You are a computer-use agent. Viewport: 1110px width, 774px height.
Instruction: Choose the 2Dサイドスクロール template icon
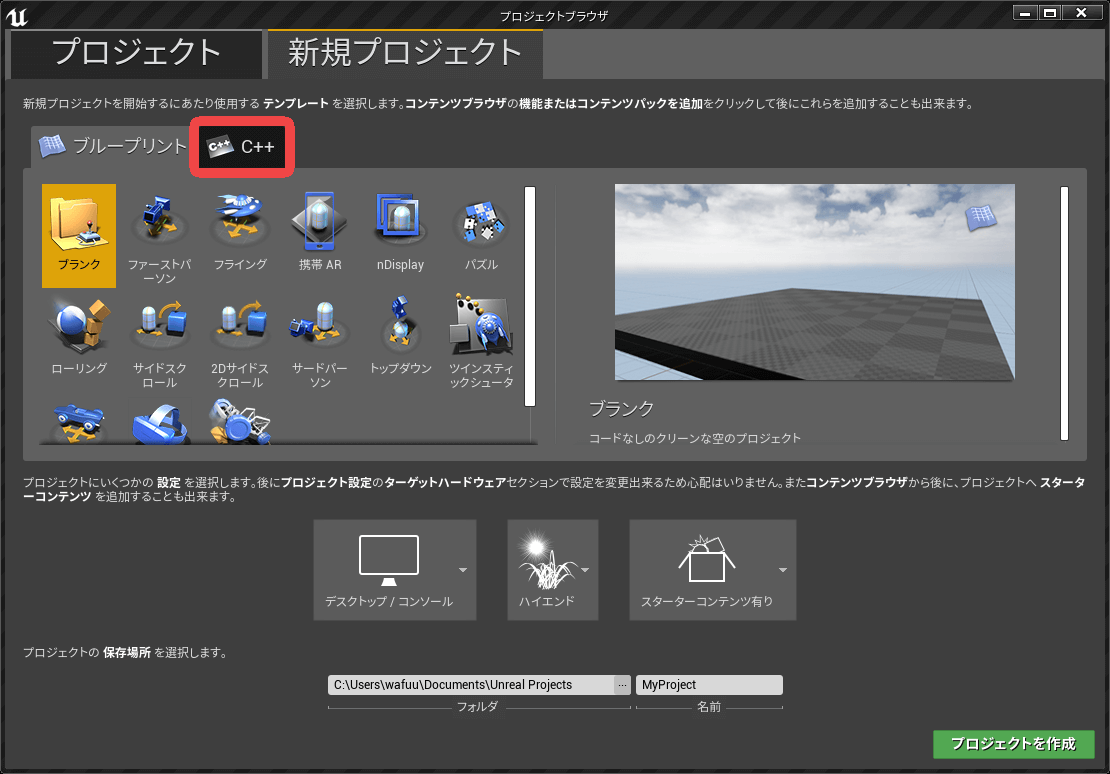(x=240, y=330)
